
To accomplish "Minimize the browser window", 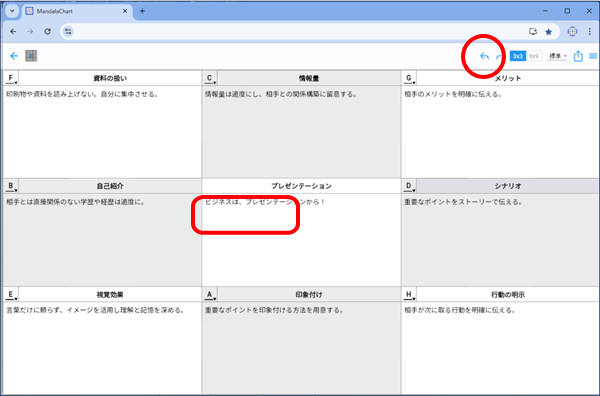I will 545,11.
